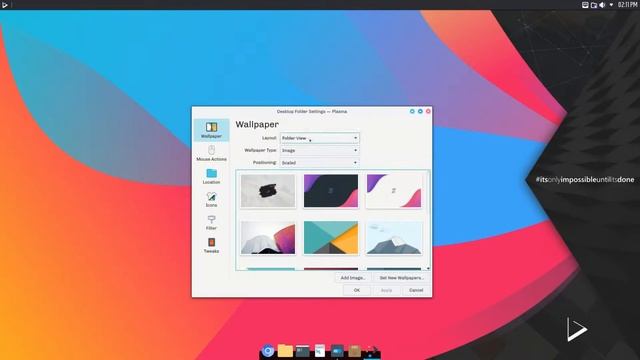Click the Add Image... button
This screenshot has height=360, width=640.
click(x=353, y=278)
